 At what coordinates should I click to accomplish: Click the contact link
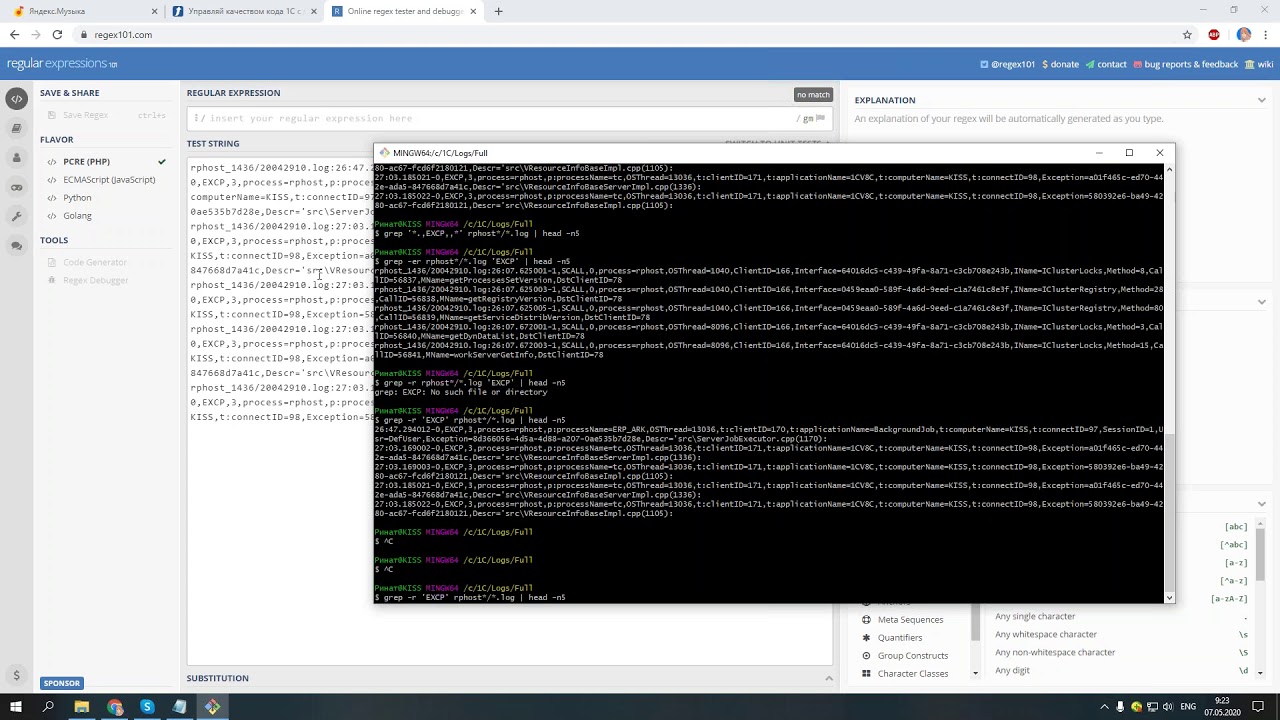point(1106,64)
